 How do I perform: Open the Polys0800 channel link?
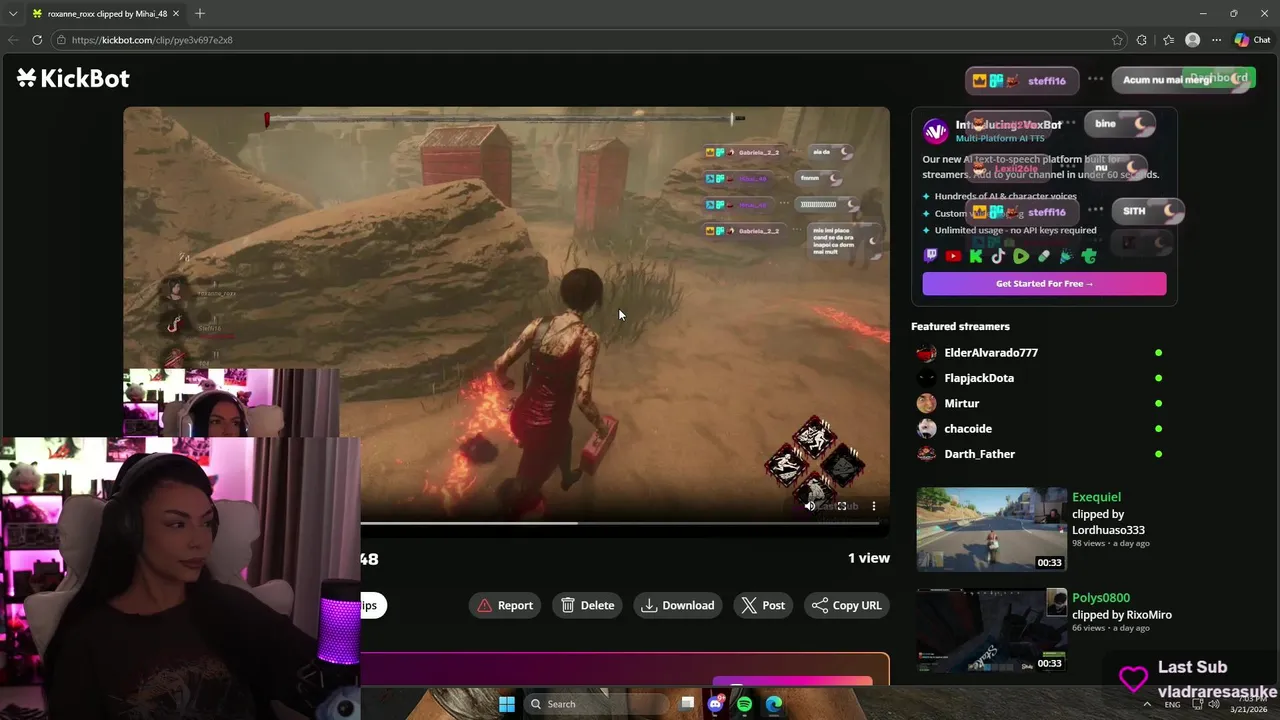click(x=1101, y=598)
